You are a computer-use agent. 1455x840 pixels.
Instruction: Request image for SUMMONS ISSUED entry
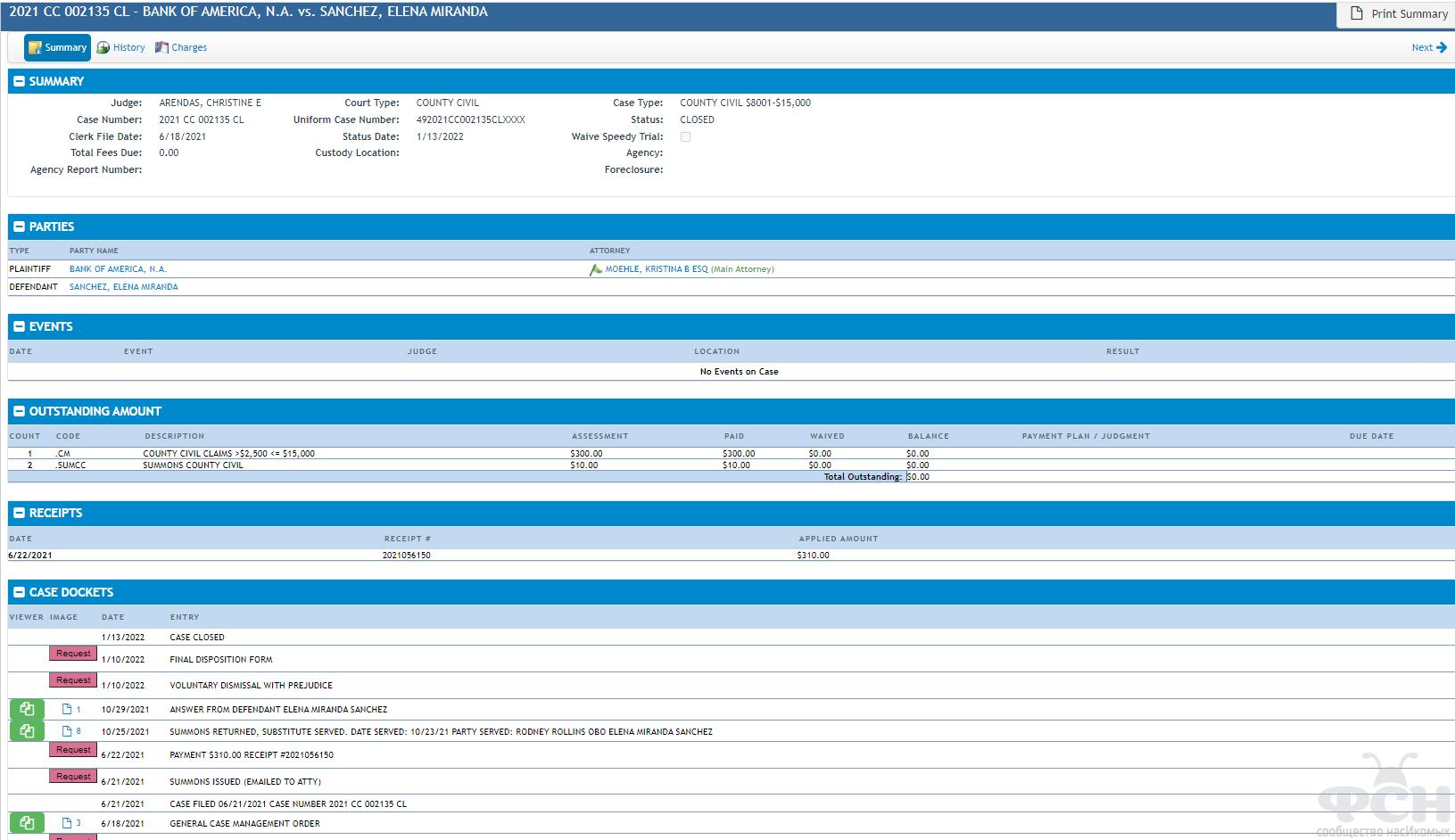point(73,777)
